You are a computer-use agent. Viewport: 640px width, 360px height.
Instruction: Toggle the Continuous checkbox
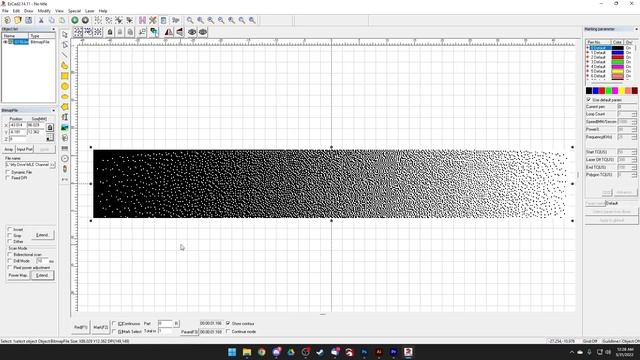114,324
